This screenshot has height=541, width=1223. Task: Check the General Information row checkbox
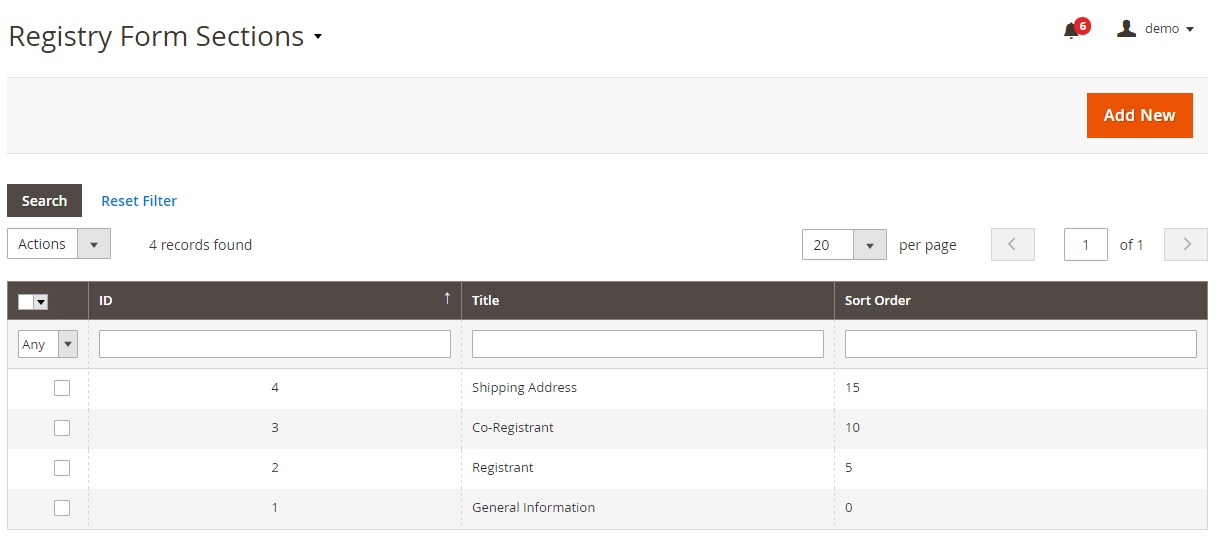pos(62,508)
